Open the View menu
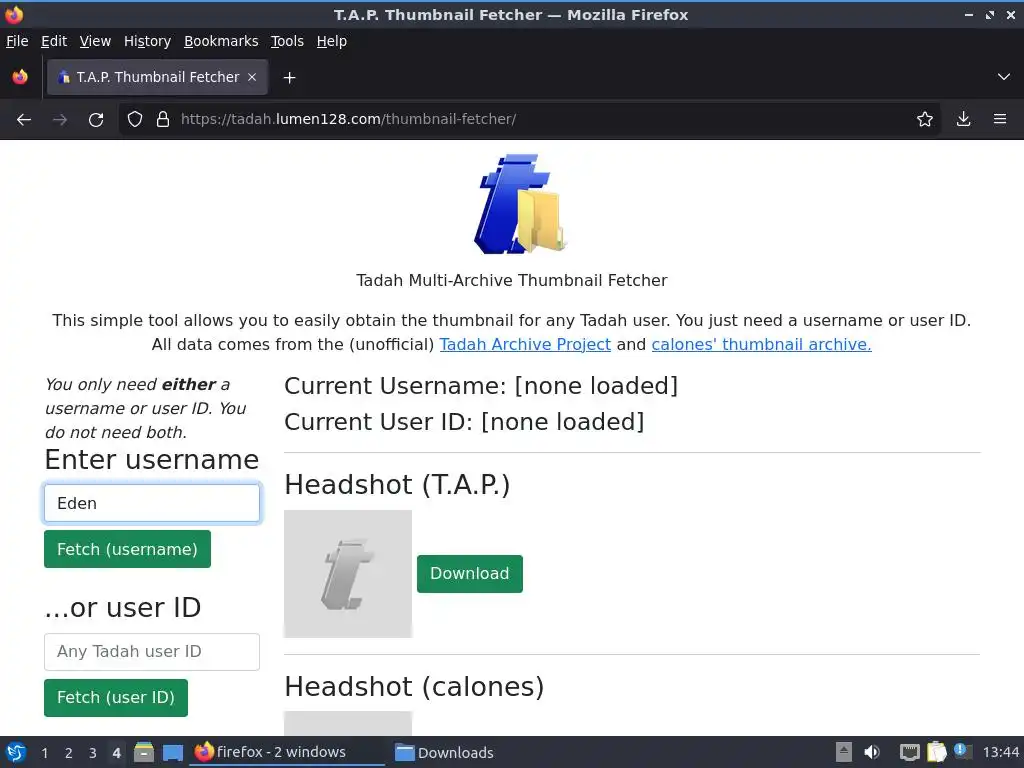This screenshot has width=1024, height=768. tap(95, 41)
